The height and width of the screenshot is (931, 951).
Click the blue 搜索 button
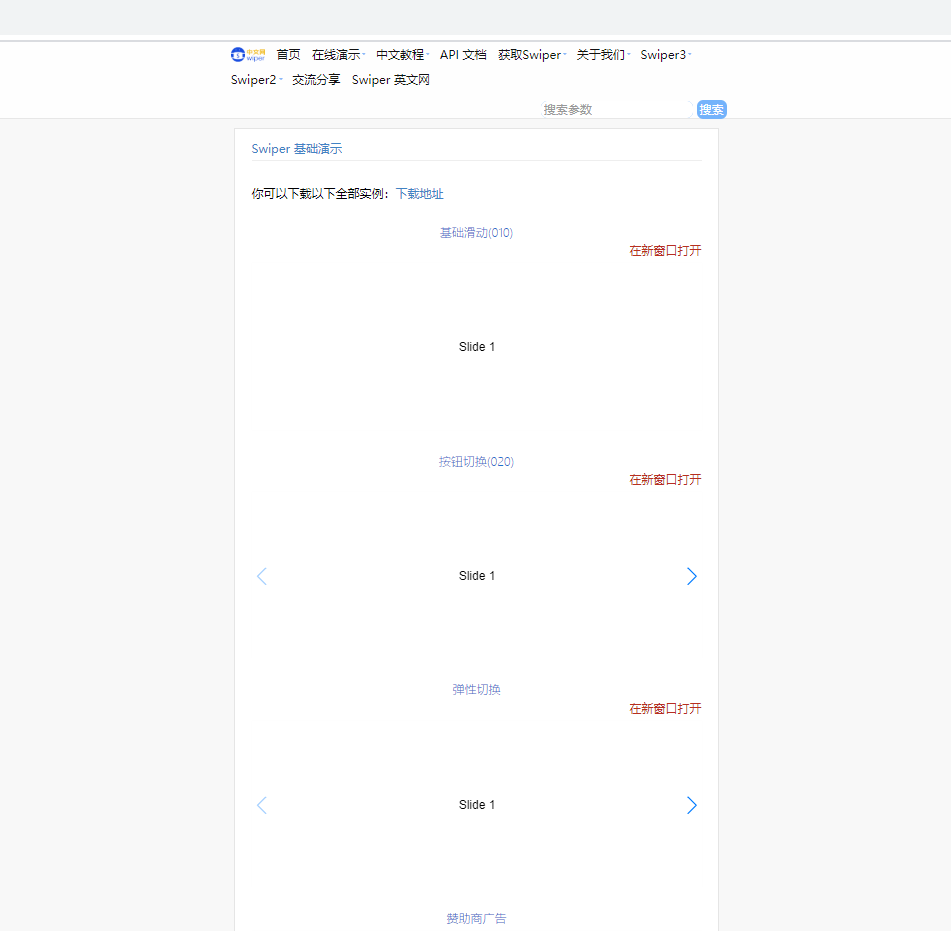711,109
